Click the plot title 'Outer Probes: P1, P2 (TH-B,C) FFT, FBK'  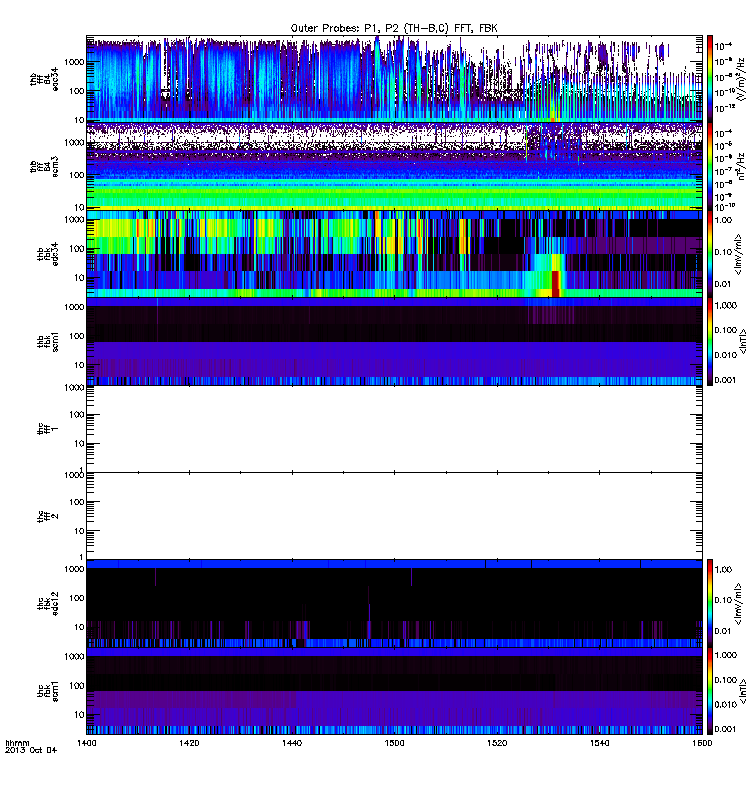pos(394,29)
